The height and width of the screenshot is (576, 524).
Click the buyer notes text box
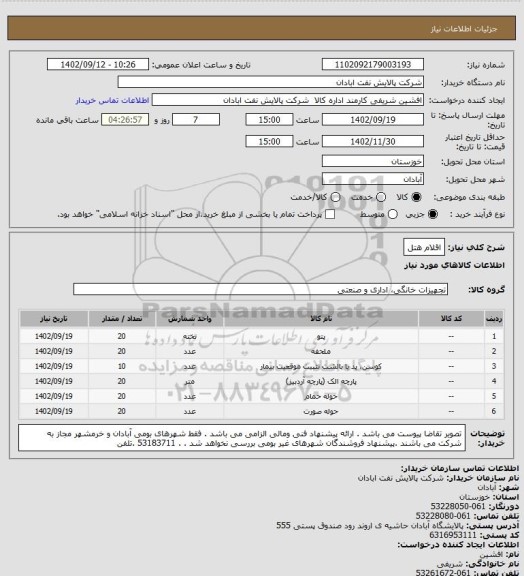point(242,438)
